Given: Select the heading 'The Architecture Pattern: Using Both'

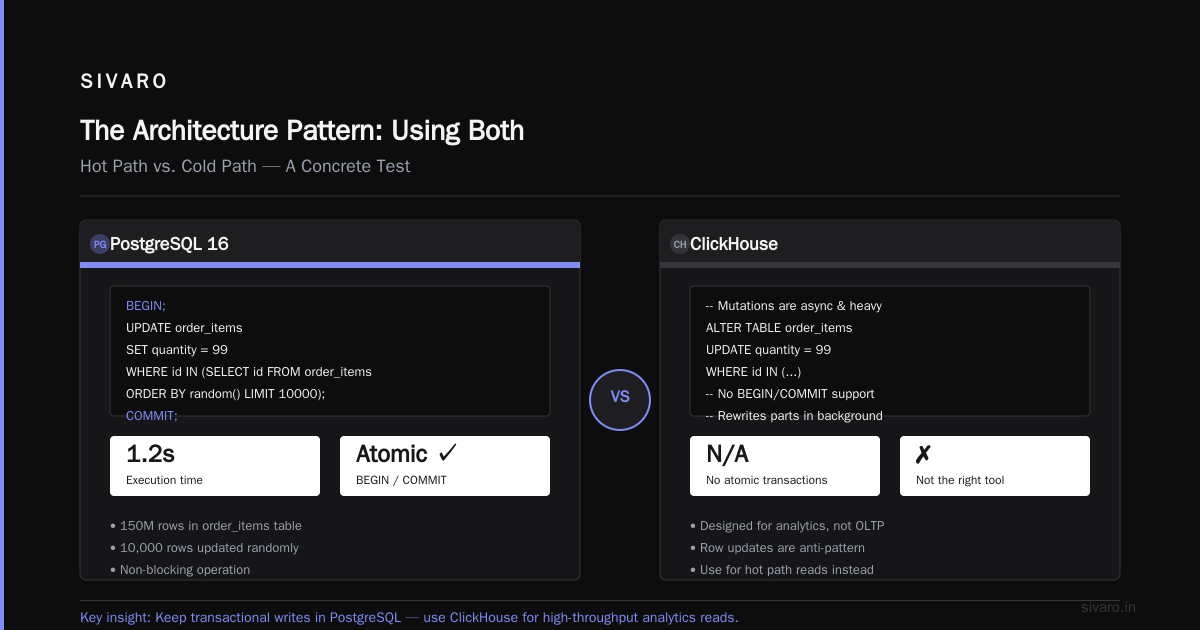Looking at the screenshot, I should (302, 131).
